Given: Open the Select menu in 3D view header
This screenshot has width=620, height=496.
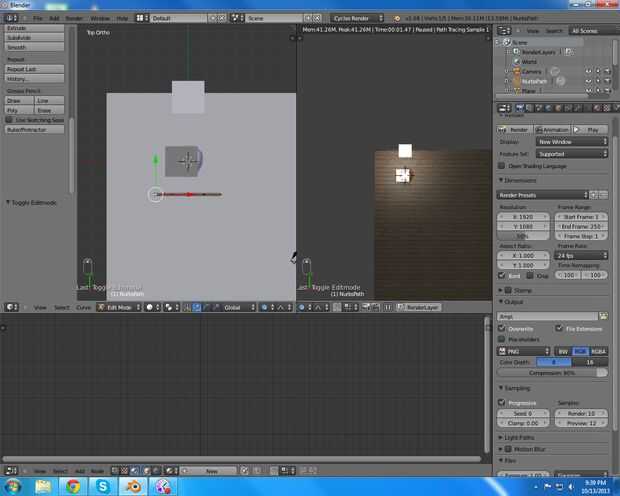Looking at the screenshot, I should tap(62, 307).
